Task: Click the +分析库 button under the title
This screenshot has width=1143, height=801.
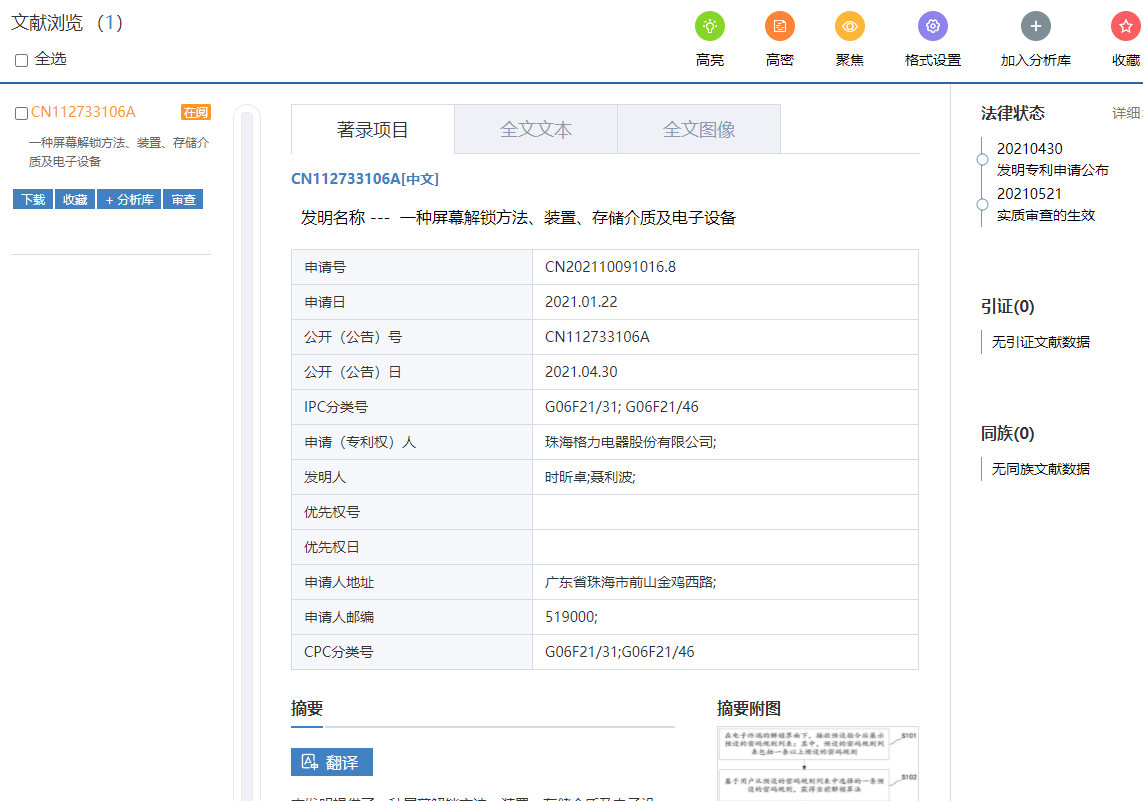Action: tap(128, 198)
